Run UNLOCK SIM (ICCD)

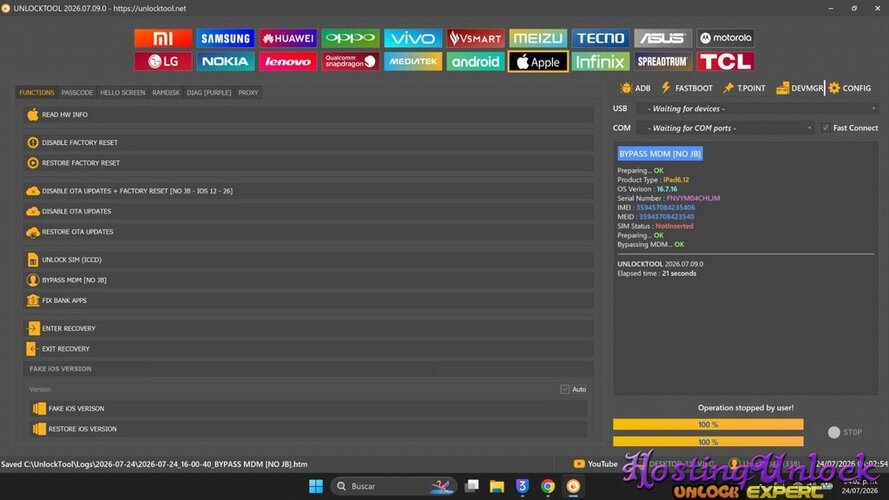click(308, 260)
